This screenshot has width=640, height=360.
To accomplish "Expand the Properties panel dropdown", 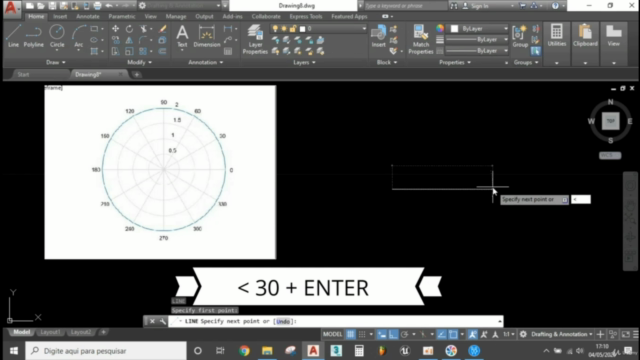I will 455,62.
